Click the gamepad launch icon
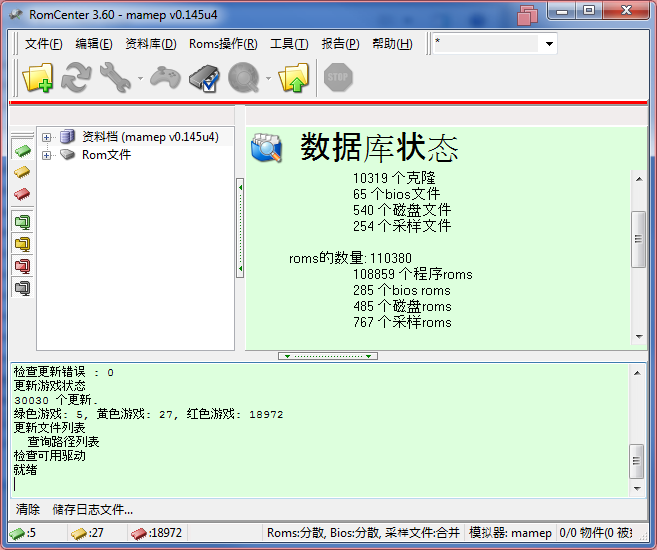Viewport: 657px width, 550px height. click(165, 78)
